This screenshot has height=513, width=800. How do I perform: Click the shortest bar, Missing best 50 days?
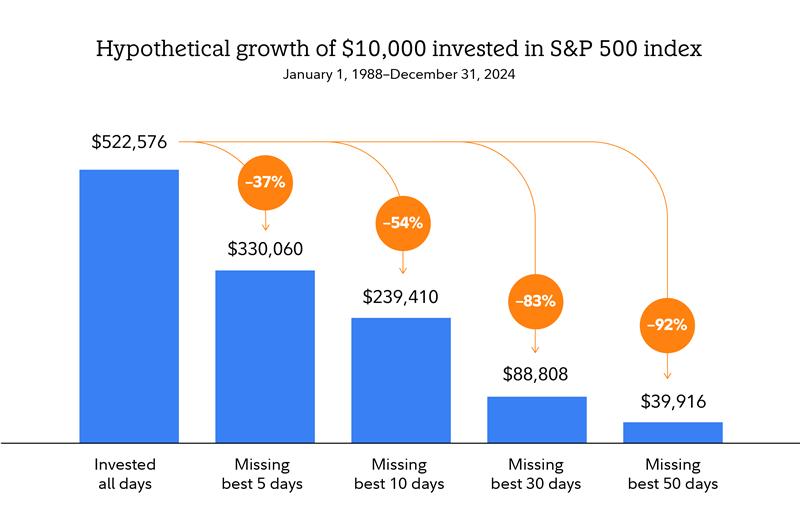[x=672, y=431]
